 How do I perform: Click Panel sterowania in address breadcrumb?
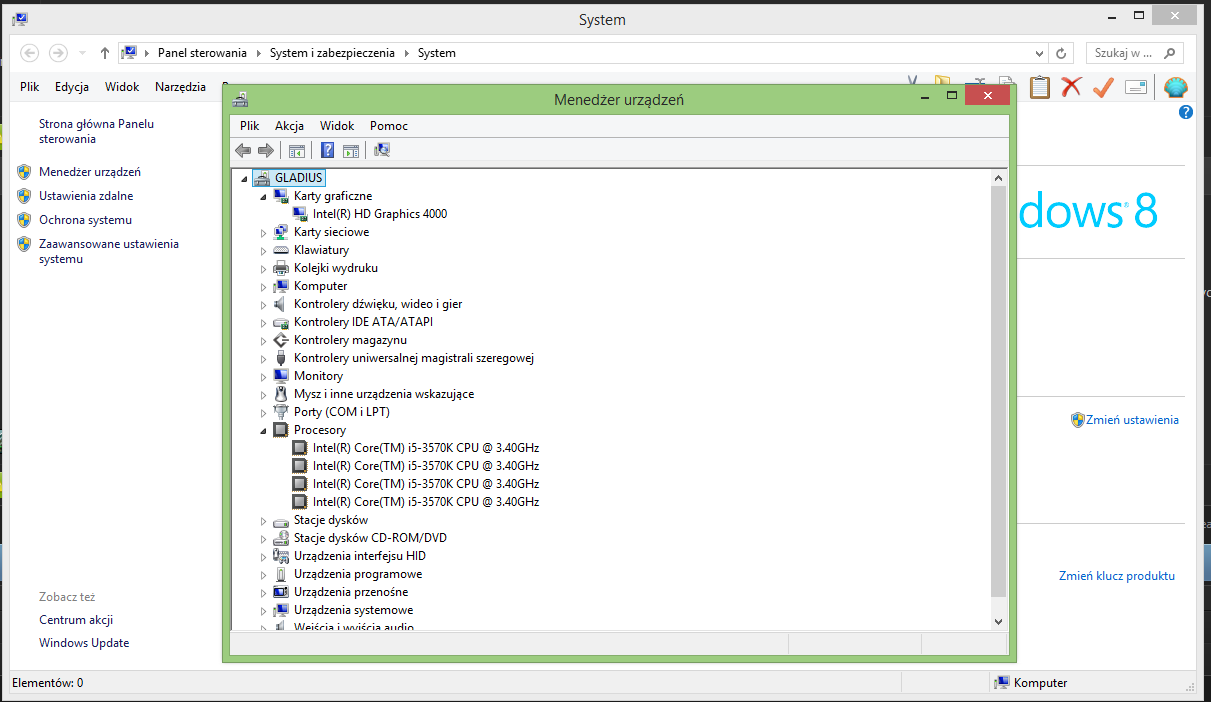coord(202,53)
